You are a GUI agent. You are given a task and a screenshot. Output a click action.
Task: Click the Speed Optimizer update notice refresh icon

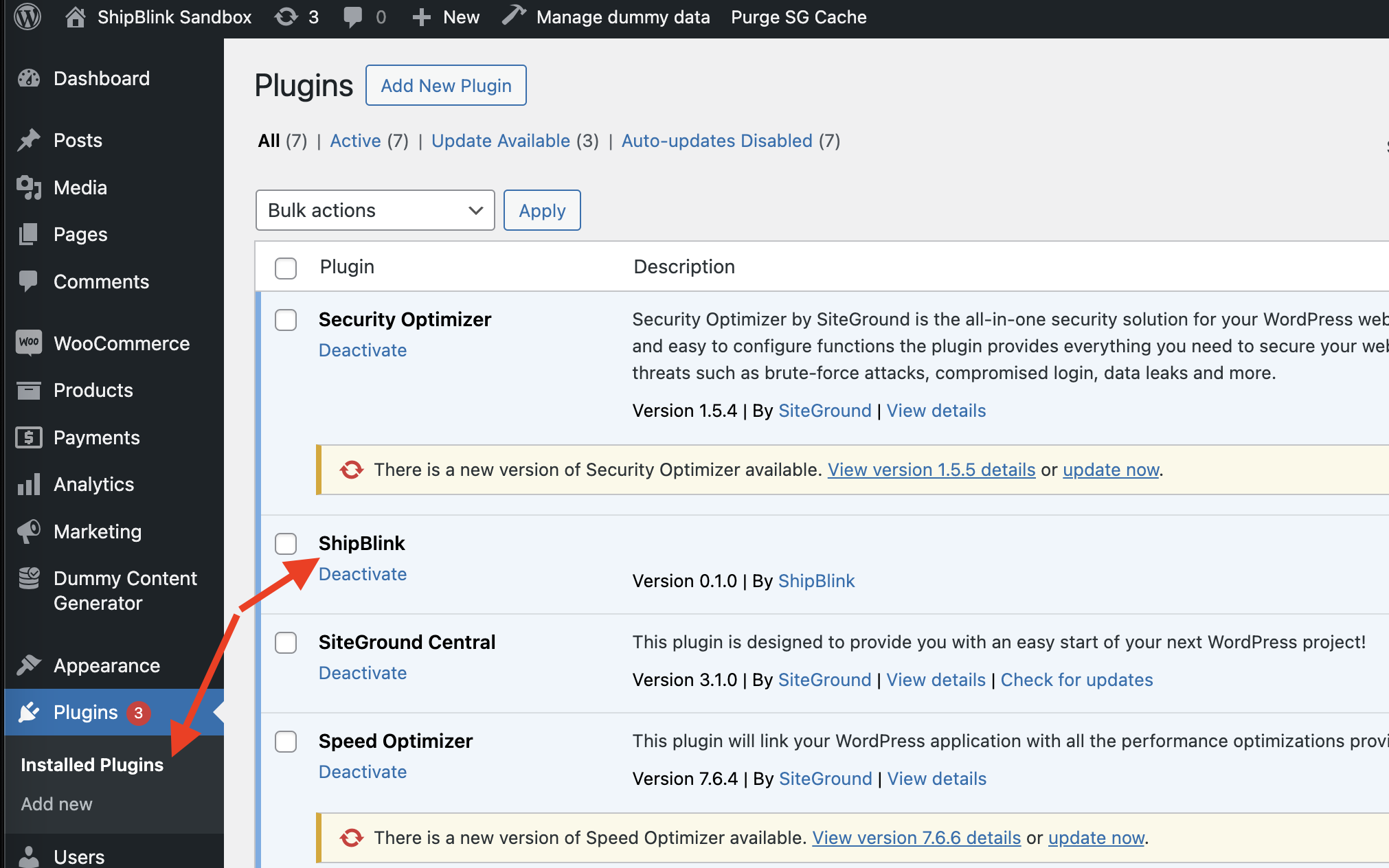point(352,838)
